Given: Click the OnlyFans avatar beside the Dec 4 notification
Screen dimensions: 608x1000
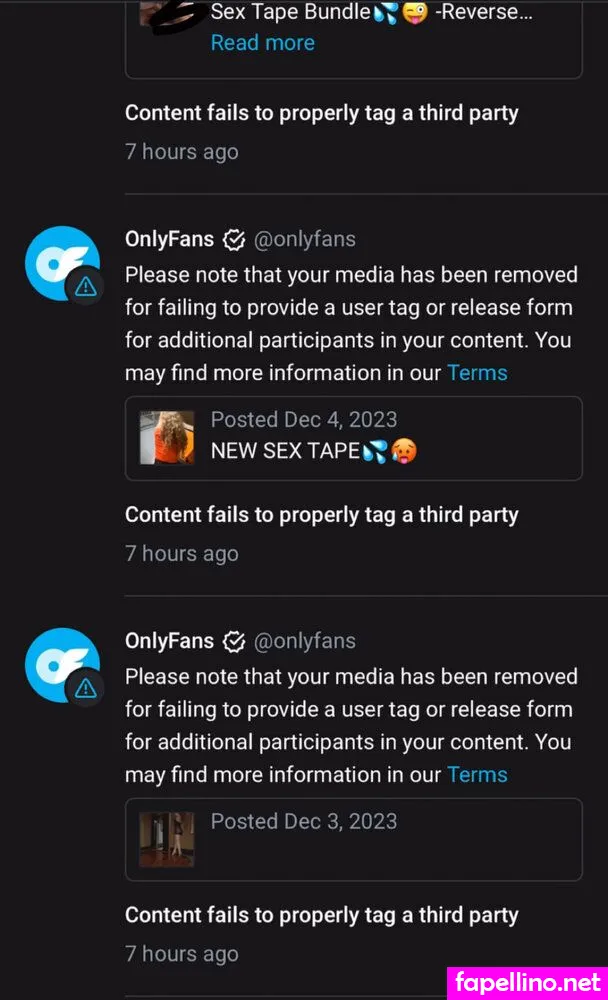Looking at the screenshot, I should [x=59, y=262].
